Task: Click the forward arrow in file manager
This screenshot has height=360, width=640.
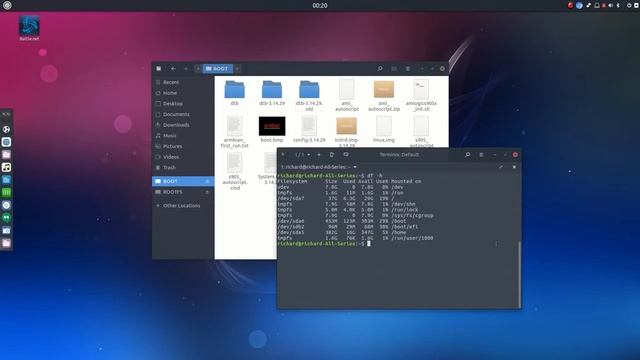Action: point(186,69)
